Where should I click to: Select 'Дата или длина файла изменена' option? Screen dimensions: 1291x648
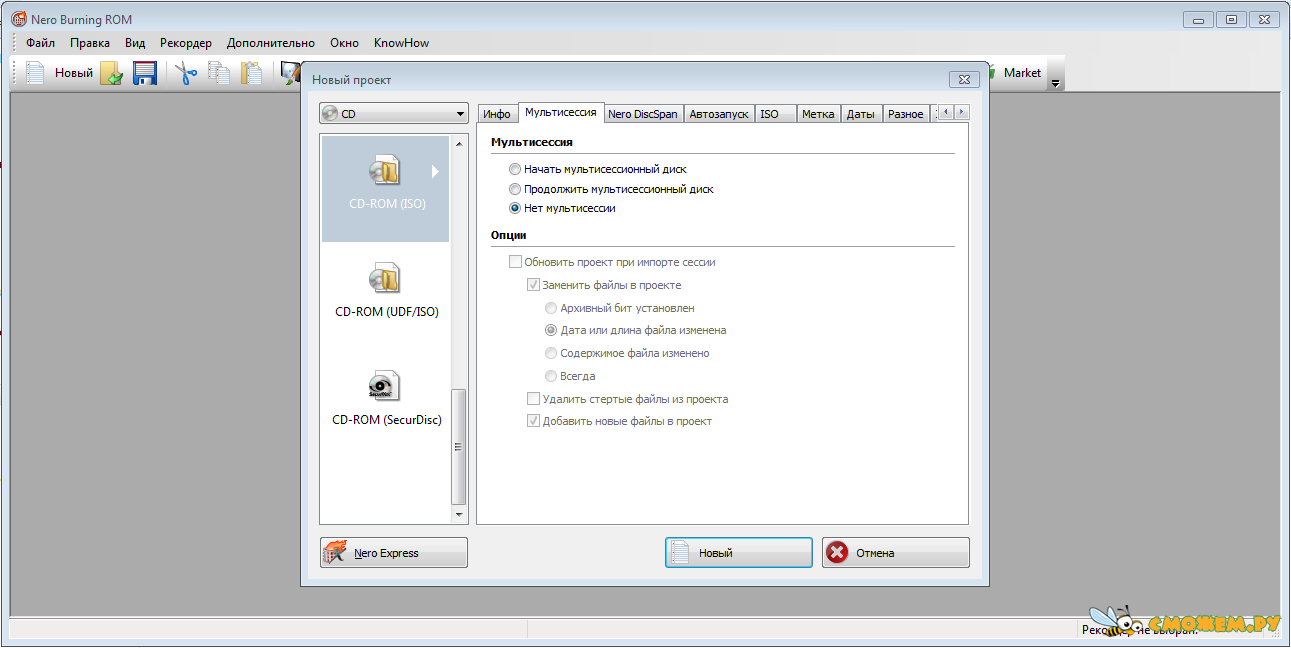pyautogui.click(x=636, y=330)
